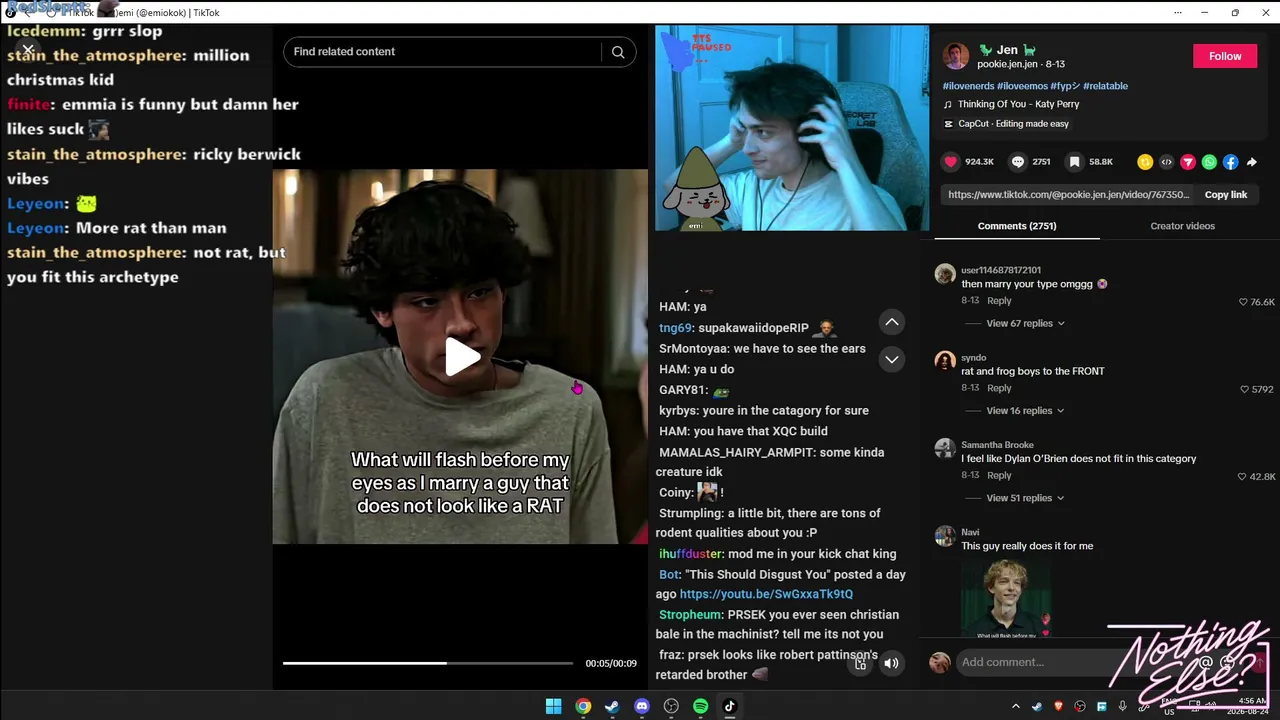Open syndo's profile avatar

pyautogui.click(x=945, y=361)
